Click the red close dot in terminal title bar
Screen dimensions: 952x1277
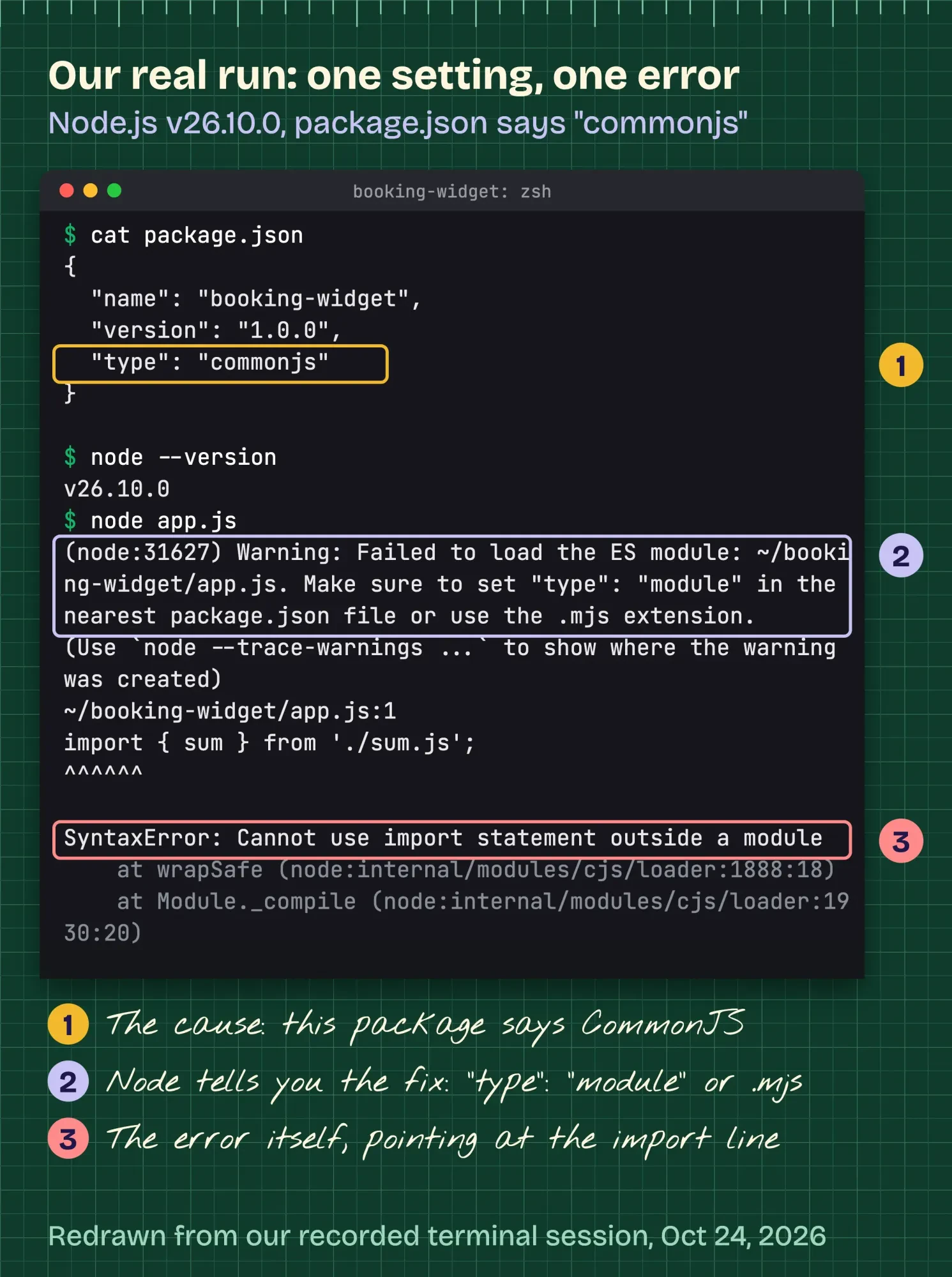point(66,191)
